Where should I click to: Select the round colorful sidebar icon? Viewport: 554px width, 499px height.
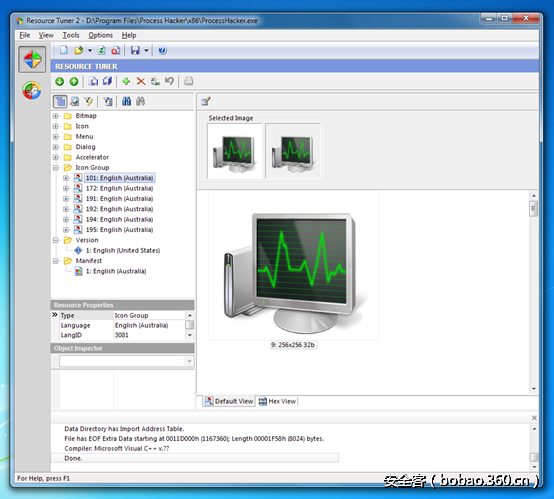[x=32, y=90]
